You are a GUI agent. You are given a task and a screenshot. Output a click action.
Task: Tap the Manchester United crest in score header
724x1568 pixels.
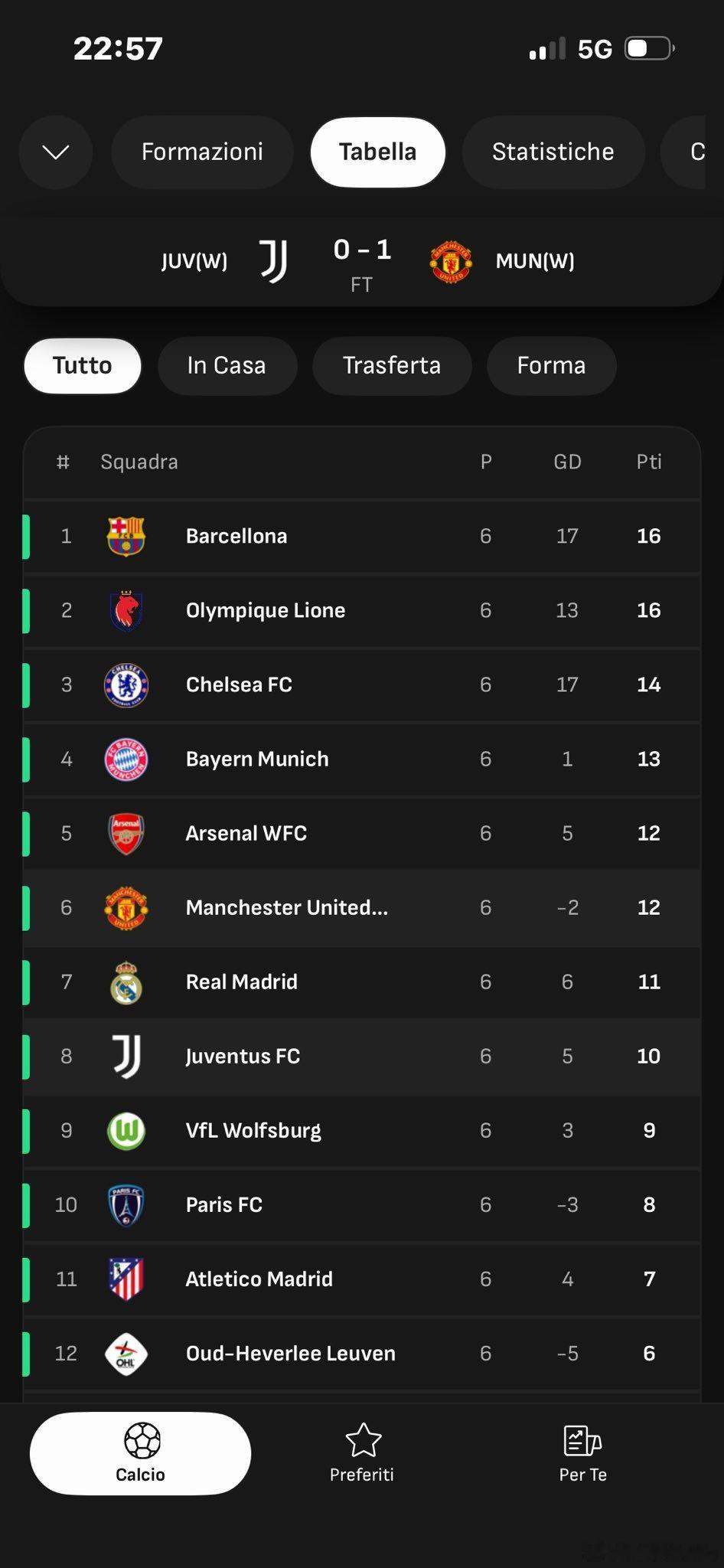(x=451, y=262)
